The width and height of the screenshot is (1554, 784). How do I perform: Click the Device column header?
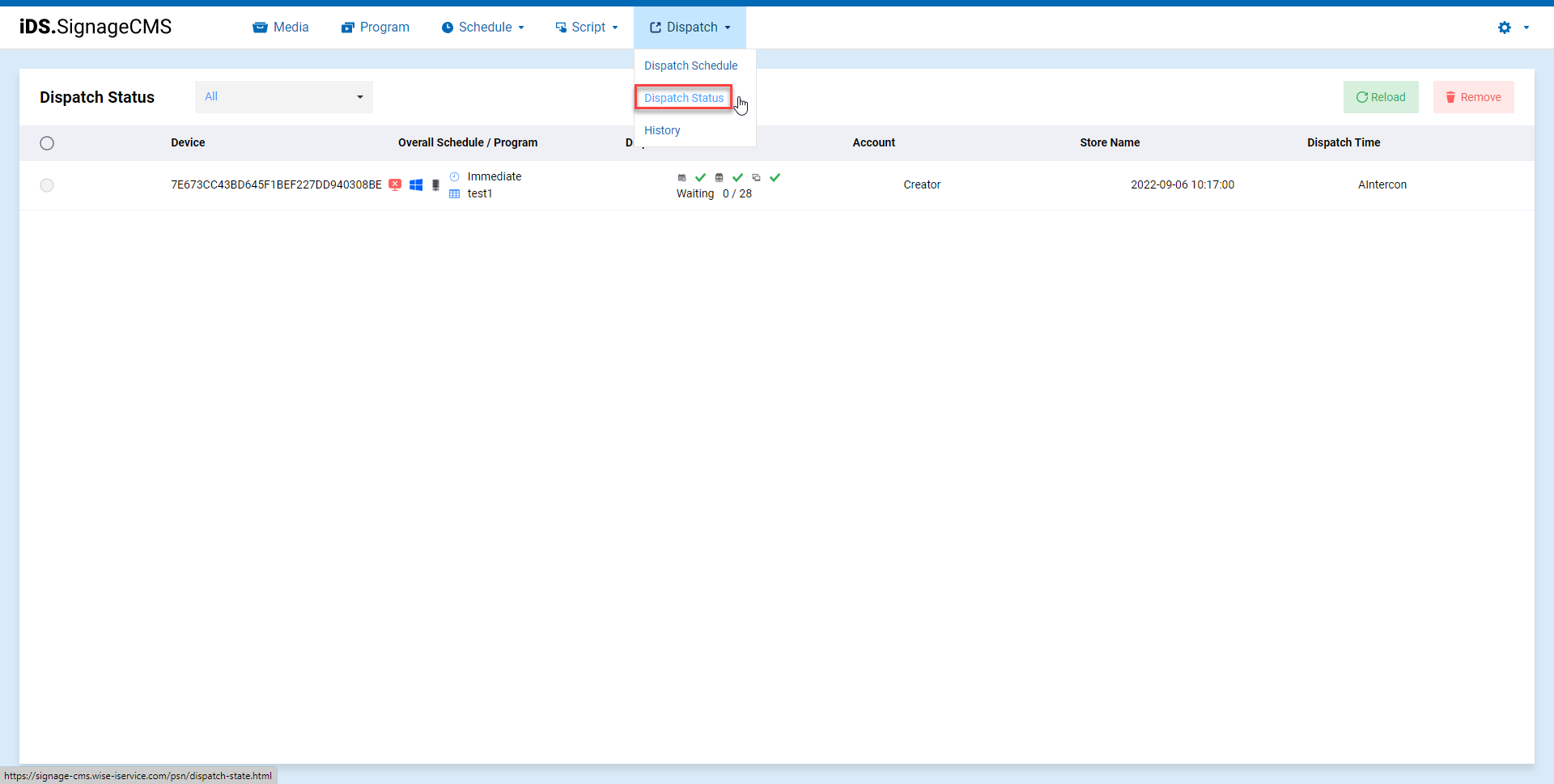[x=188, y=142]
